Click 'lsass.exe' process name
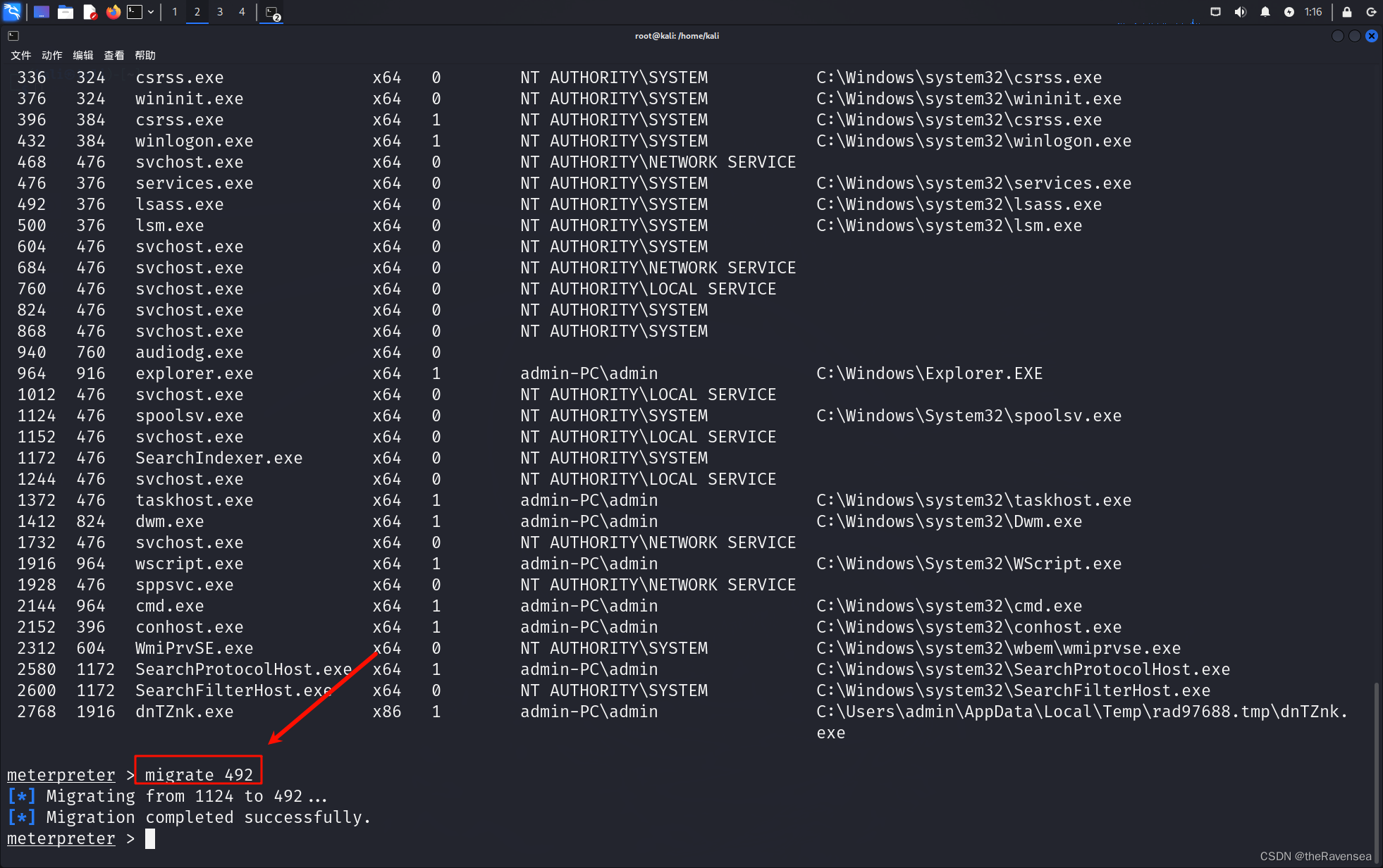Screen dimensions: 1383x868 coord(180,204)
